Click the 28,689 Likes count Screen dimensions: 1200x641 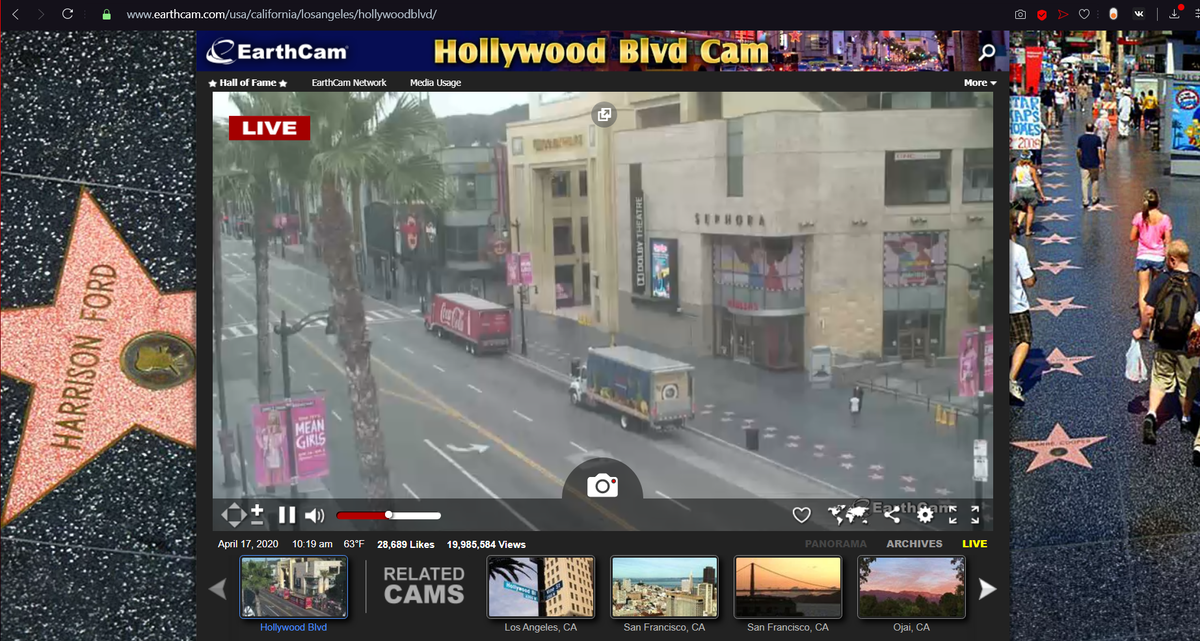coord(405,544)
